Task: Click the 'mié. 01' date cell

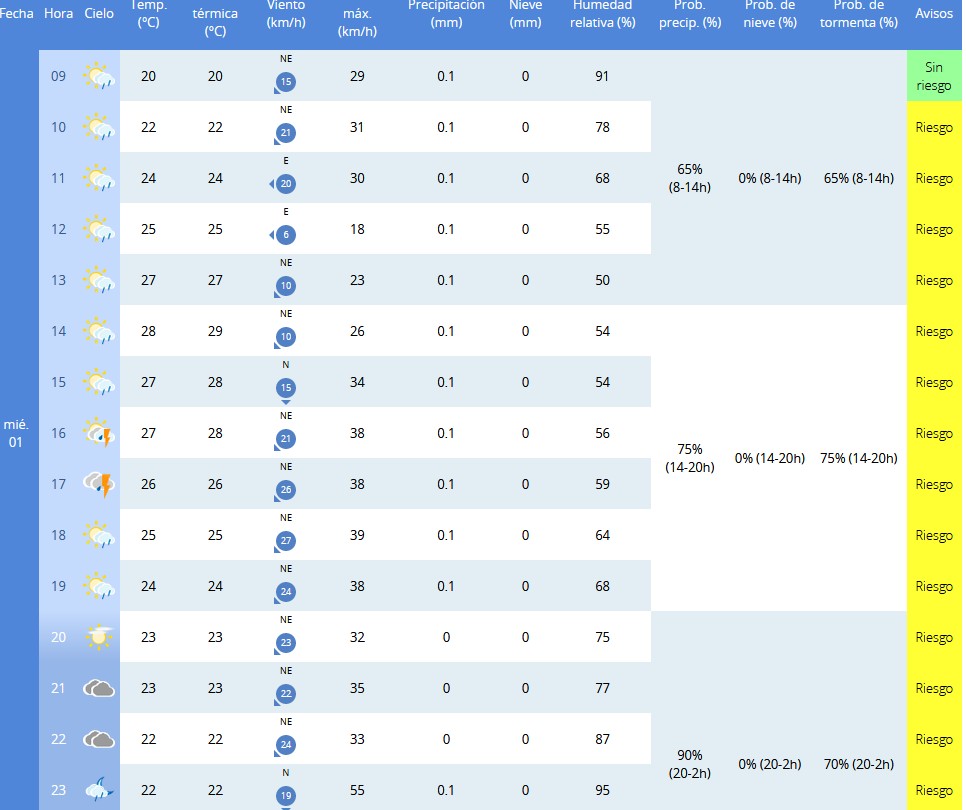Action: tap(16, 433)
